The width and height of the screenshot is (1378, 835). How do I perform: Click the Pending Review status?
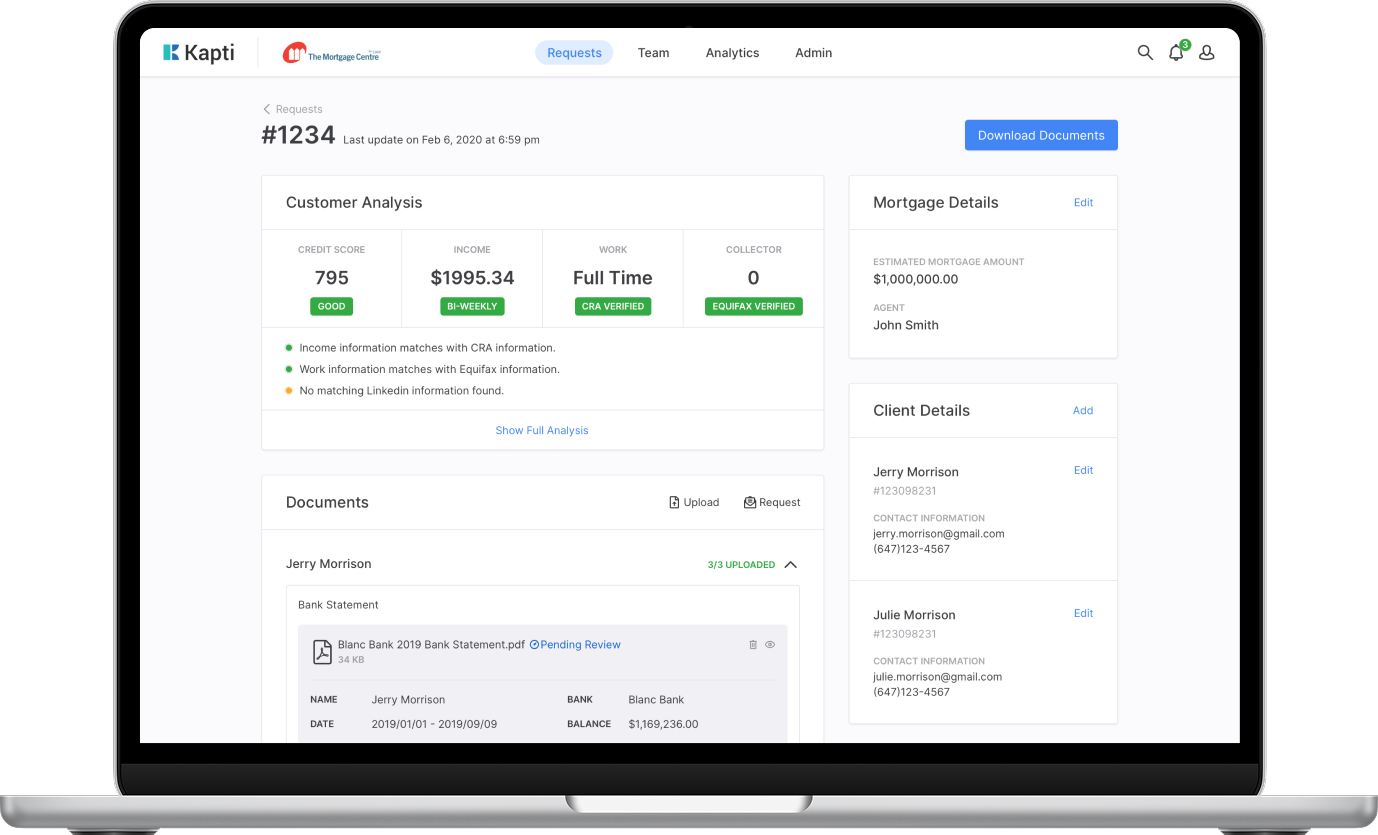click(575, 645)
